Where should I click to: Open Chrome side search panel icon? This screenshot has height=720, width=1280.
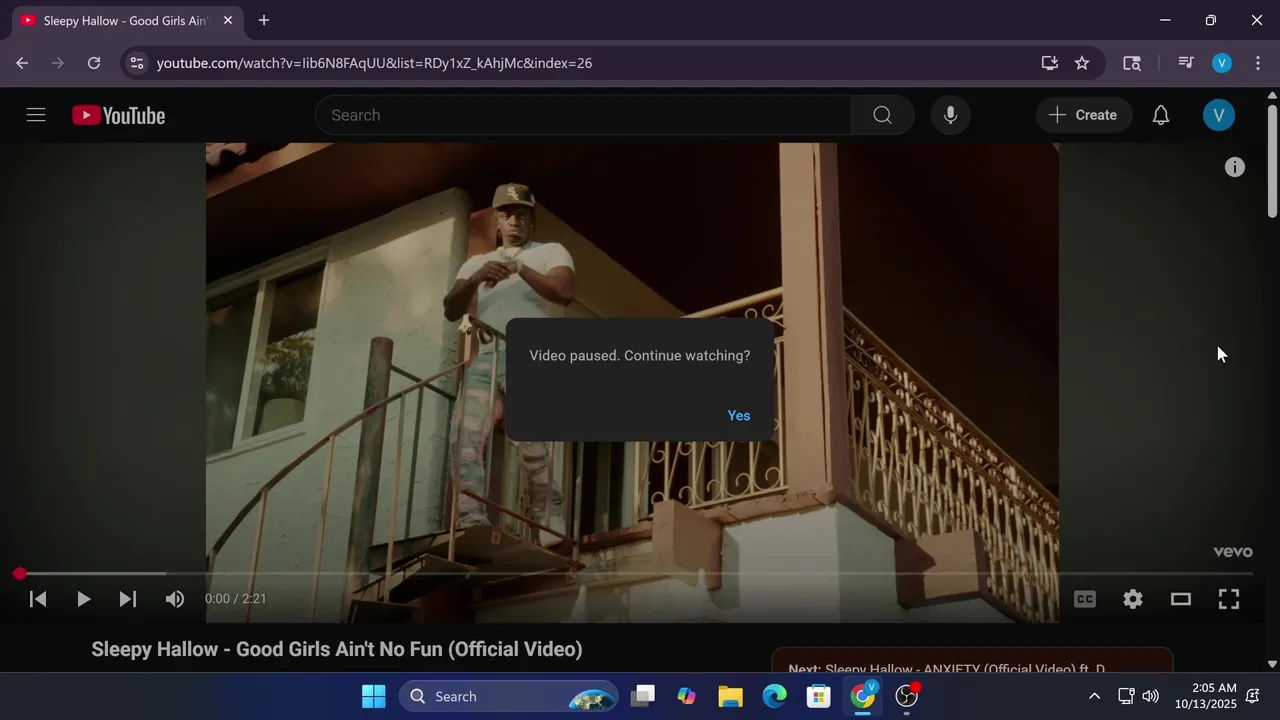coord(1132,63)
